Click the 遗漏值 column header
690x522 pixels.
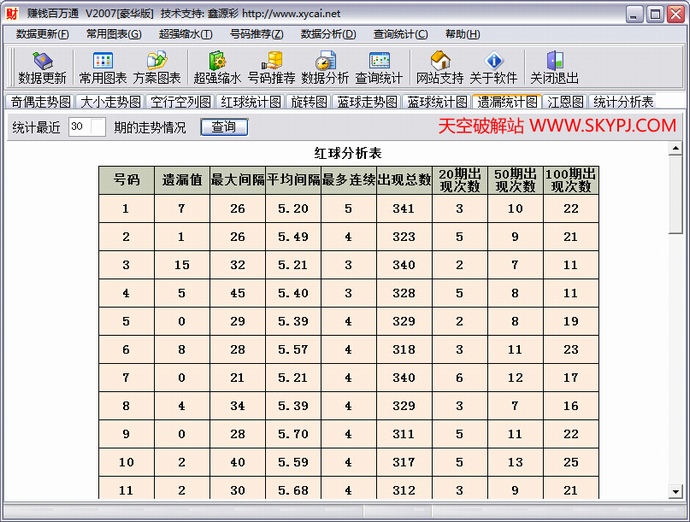click(x=182, y=180)
